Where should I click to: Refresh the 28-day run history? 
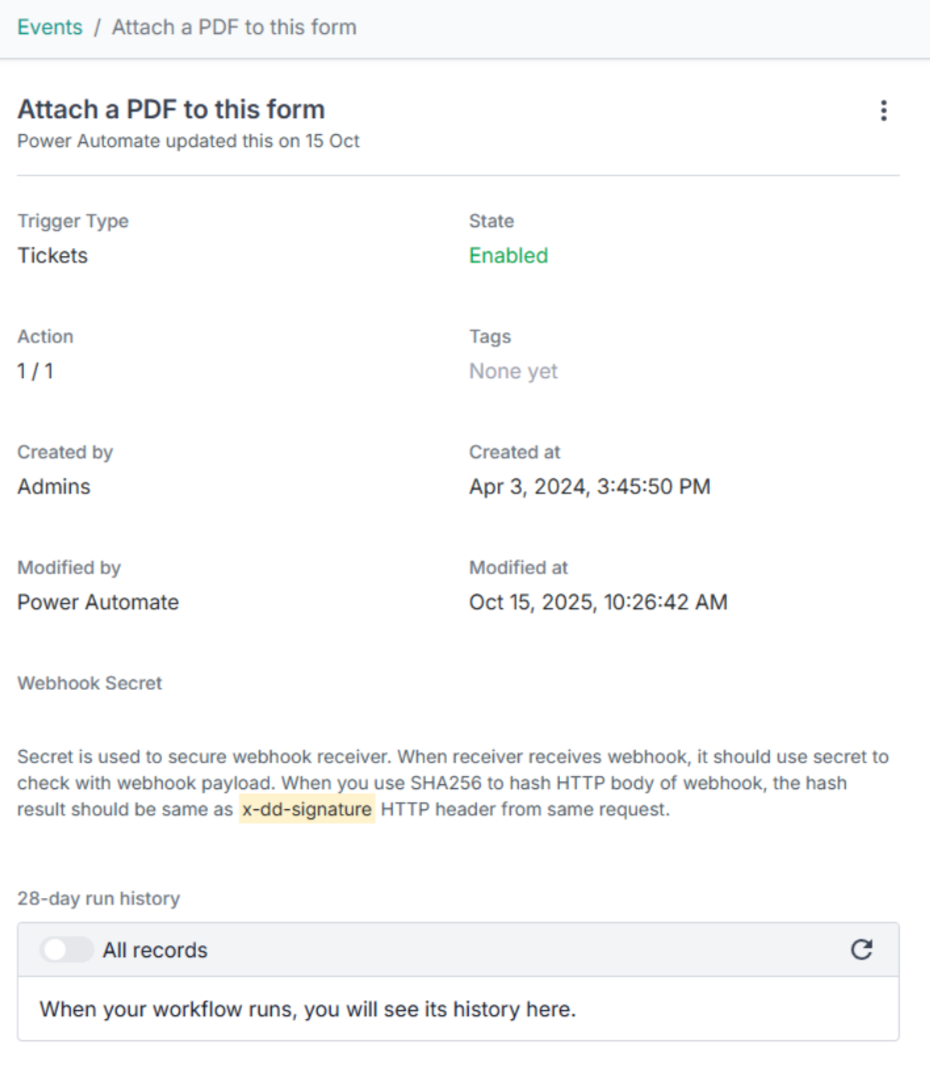[x=861, y=950]
